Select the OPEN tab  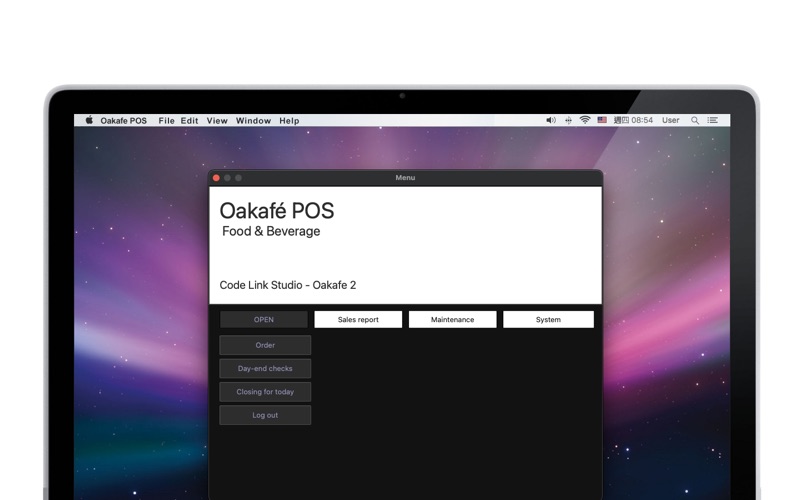(x=264, y=319)
